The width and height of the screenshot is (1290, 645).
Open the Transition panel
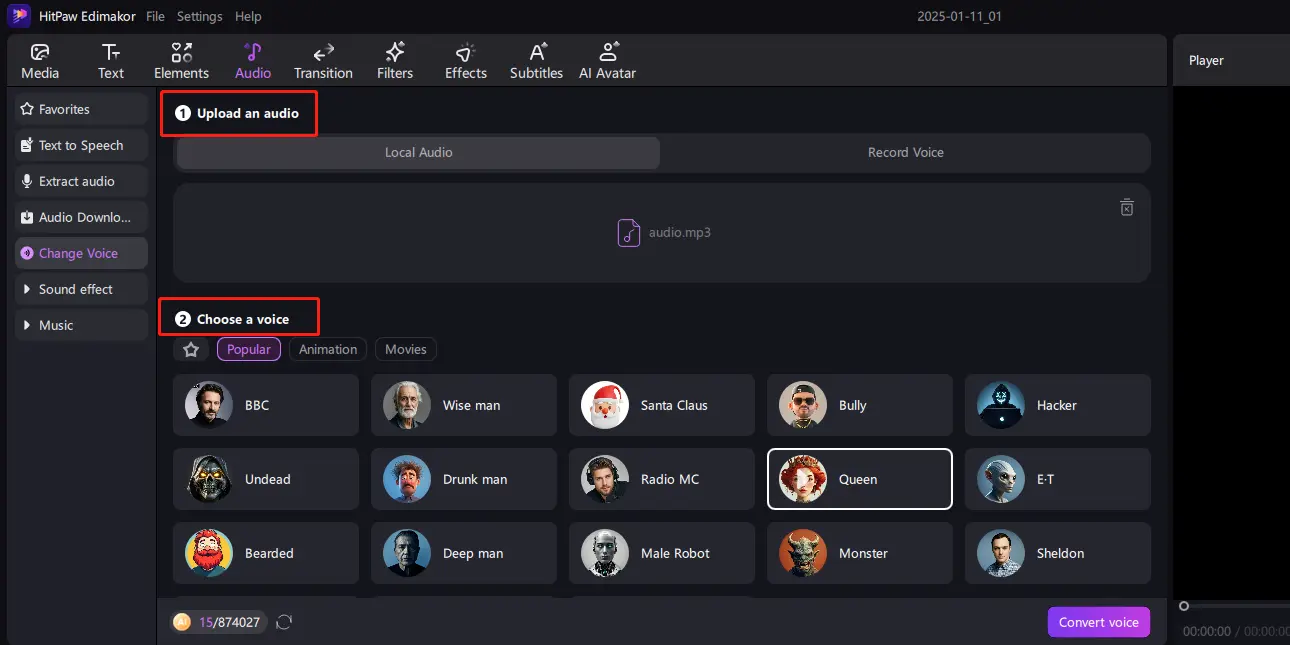coord(323,61)
